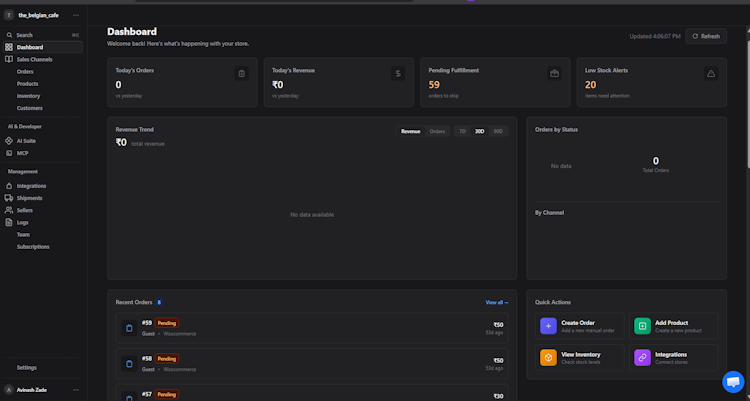Click the Pending badge on order #59
This screenshot has height=401, width=750.
pos(167,323)
